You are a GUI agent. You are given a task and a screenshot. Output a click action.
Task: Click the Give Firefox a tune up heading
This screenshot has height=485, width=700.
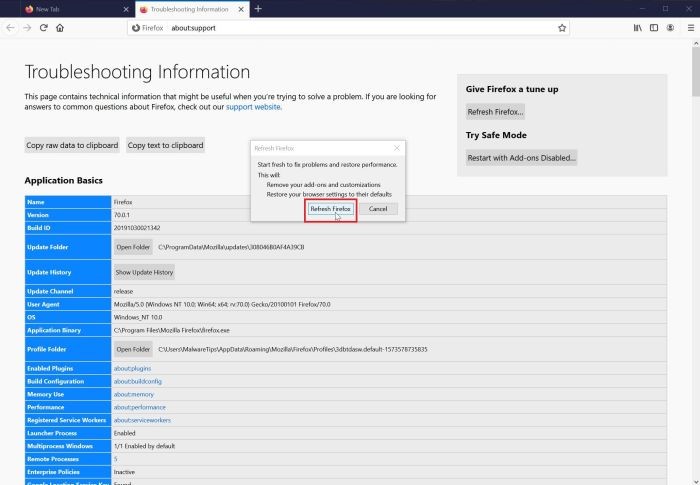point(512,89)
